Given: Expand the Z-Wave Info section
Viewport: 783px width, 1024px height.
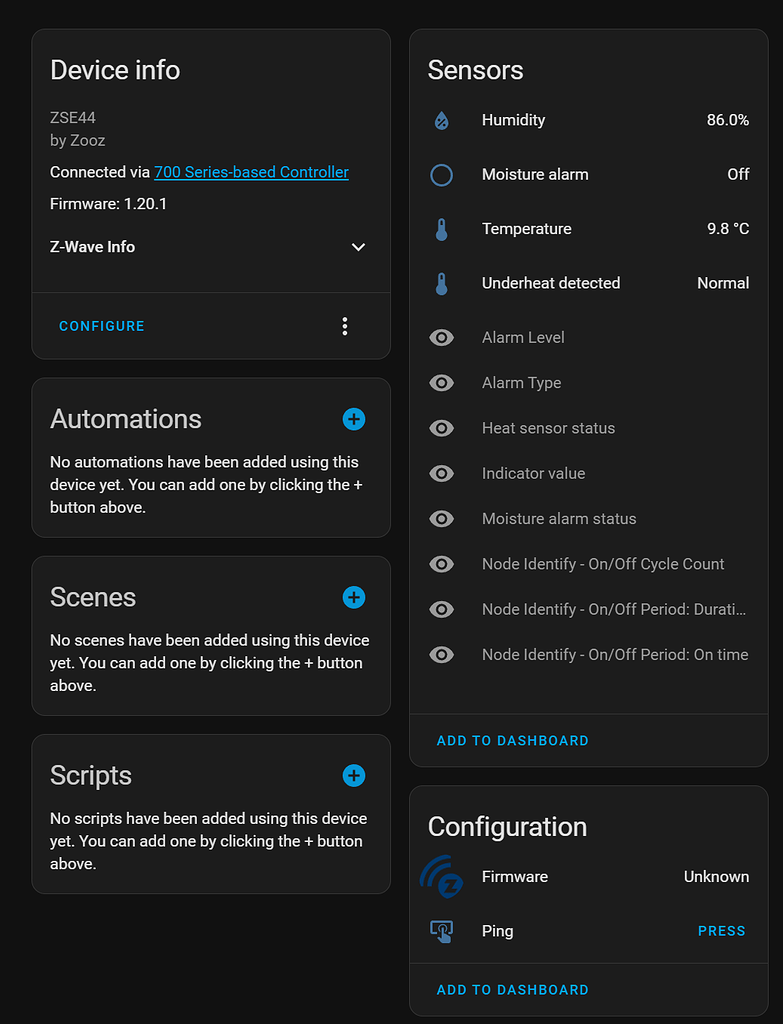Looking at the screenshot, I should click(358, 247).
